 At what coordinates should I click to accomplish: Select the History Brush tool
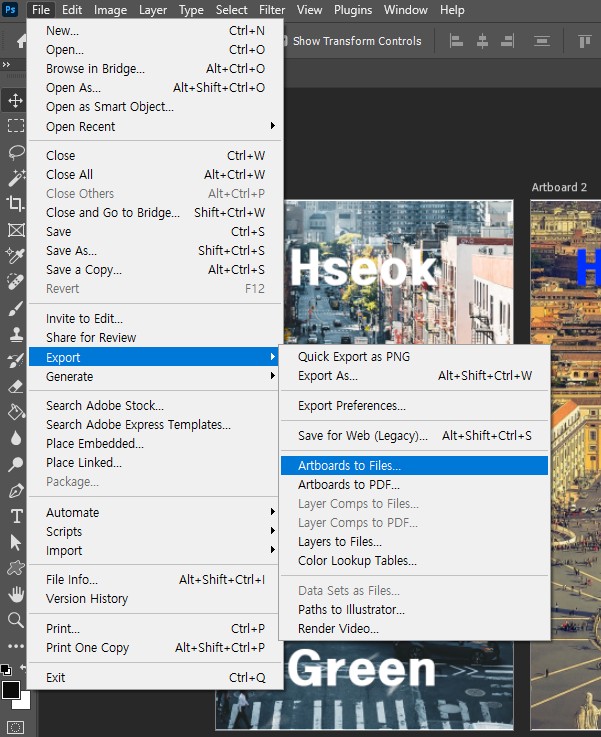(x=16, y=361)
